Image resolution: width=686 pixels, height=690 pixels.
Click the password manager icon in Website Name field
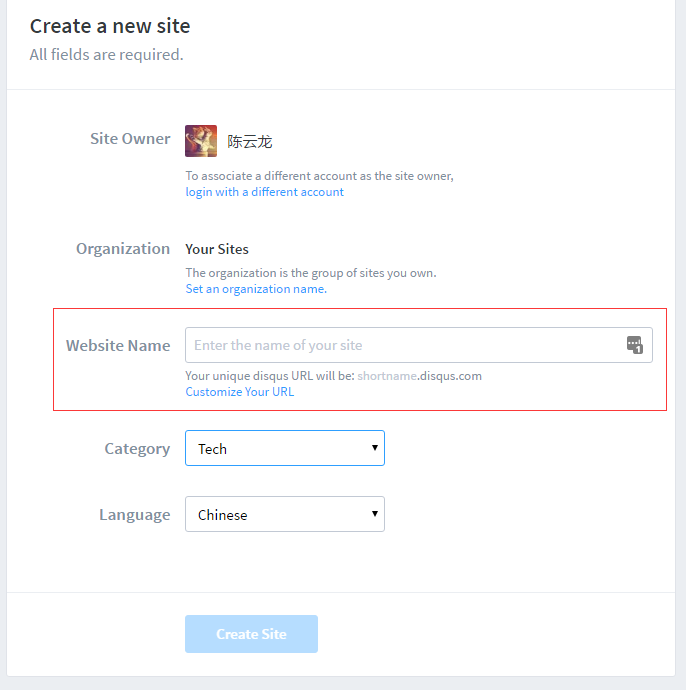635,345
